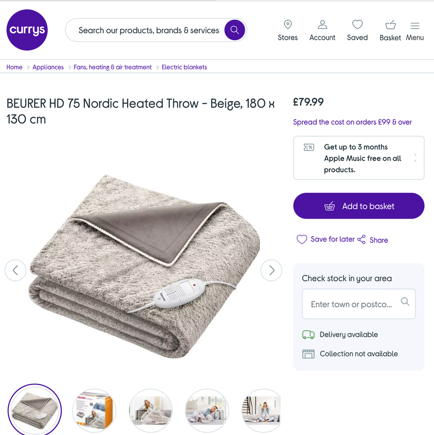Show previous product image arrow
This screenshot has width=434, height=435.
click(15, 270)
